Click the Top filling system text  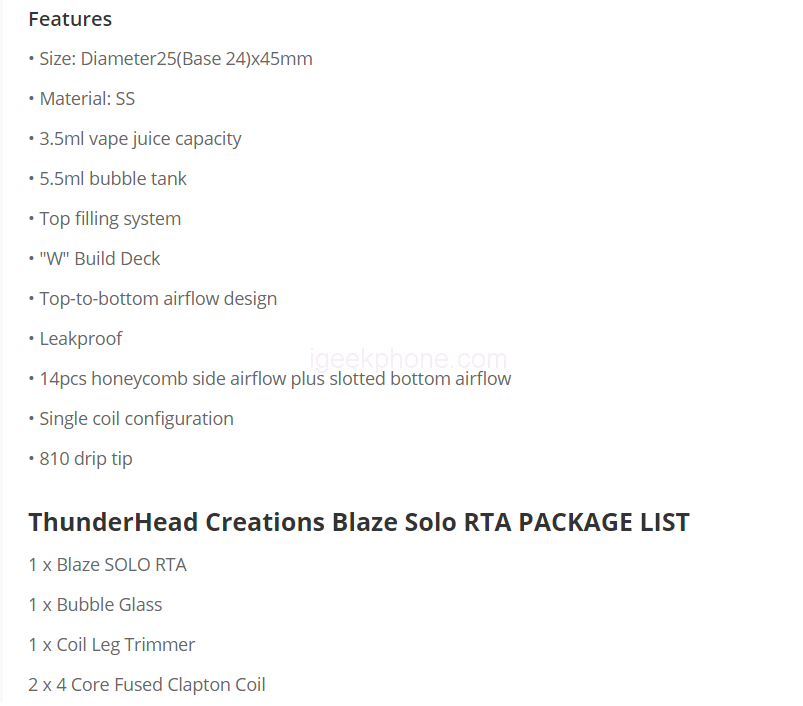(109, 219)
